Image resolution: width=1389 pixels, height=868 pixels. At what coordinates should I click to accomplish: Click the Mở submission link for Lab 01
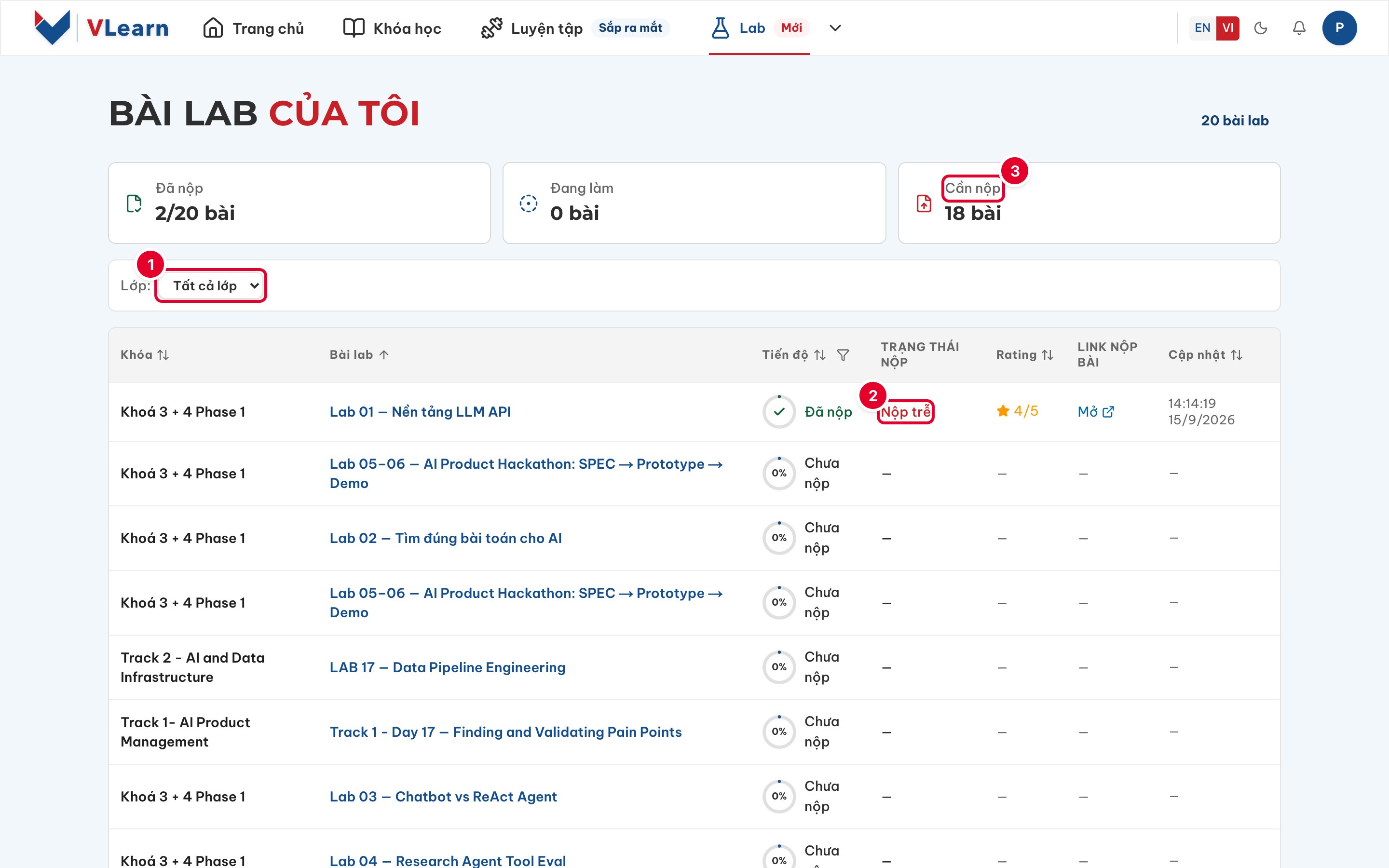tap(1096, 412)
